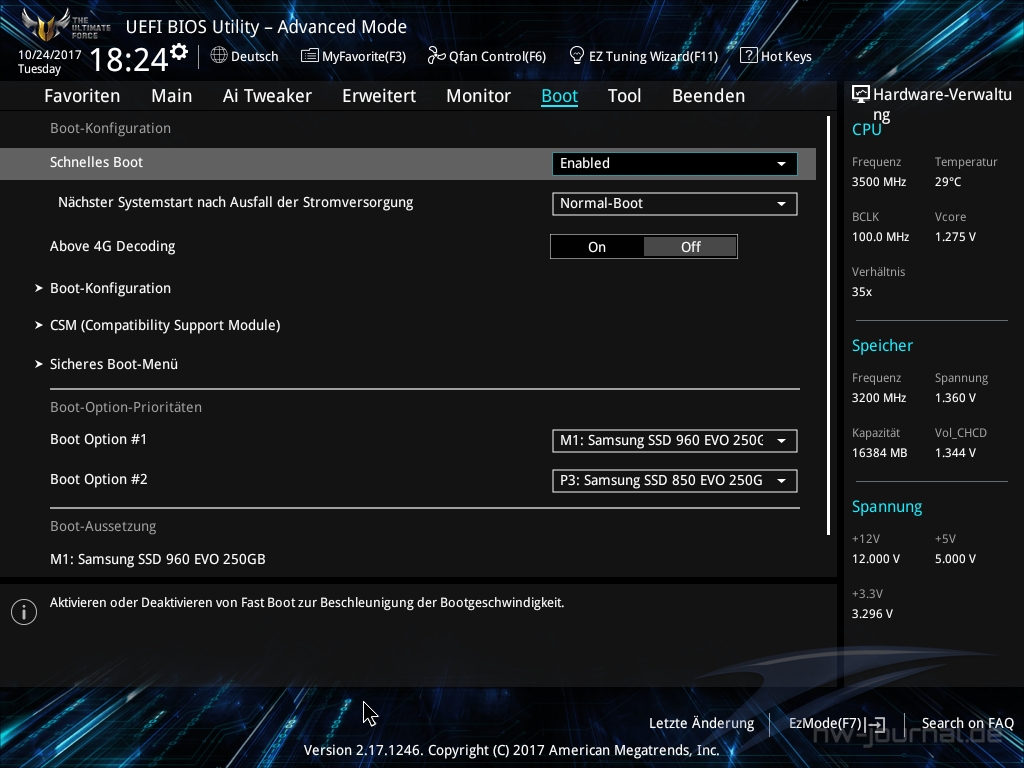Select the Boot tab

[560, 96]
